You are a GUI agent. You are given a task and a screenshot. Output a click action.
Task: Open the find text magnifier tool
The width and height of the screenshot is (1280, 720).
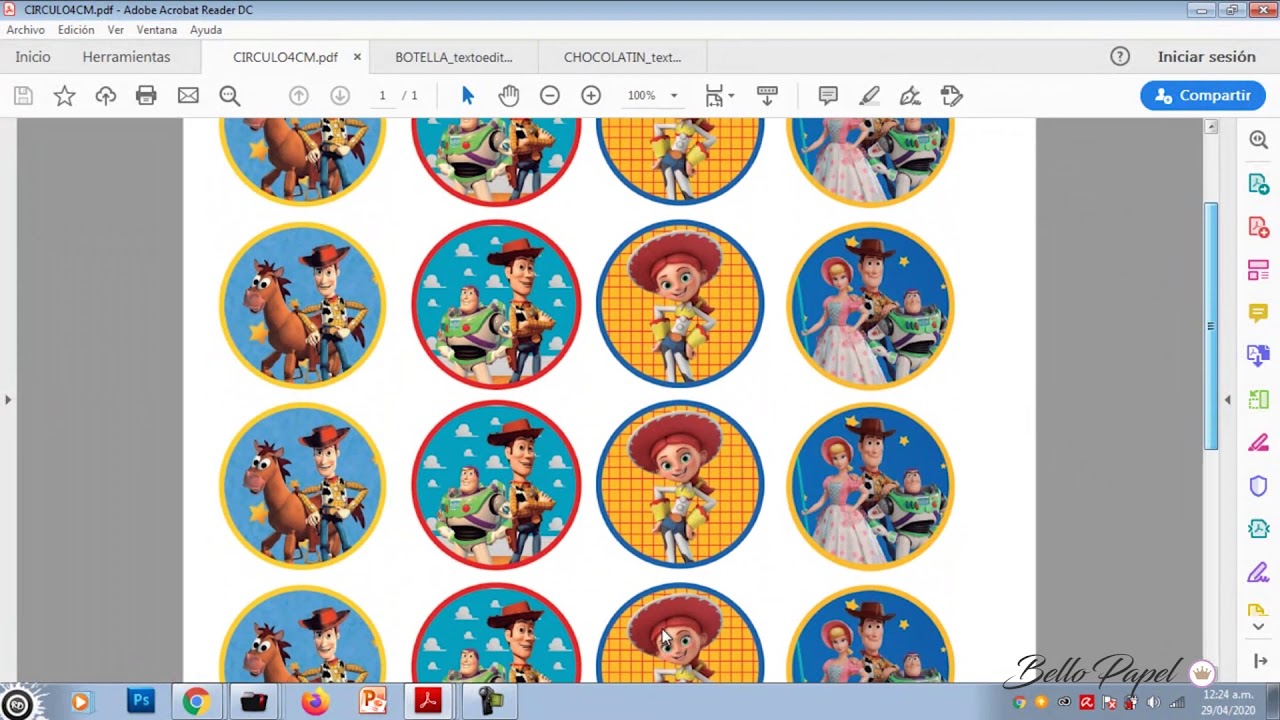229,96
